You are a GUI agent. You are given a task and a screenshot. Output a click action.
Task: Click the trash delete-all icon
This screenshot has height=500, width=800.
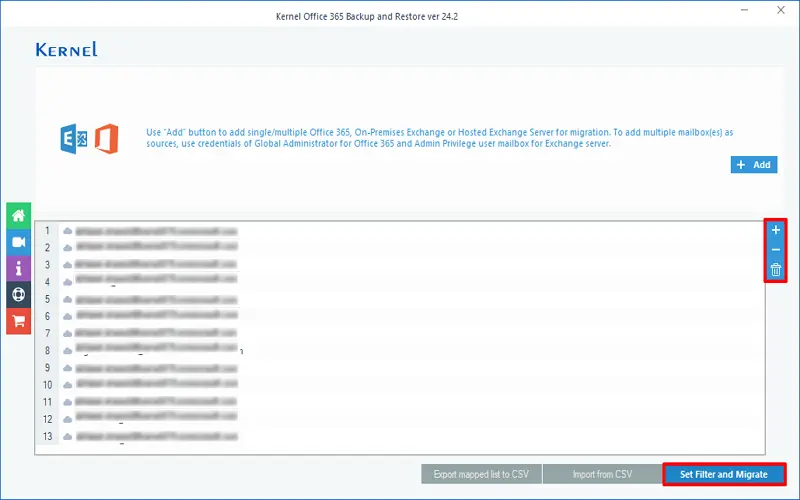pos(776,269)
